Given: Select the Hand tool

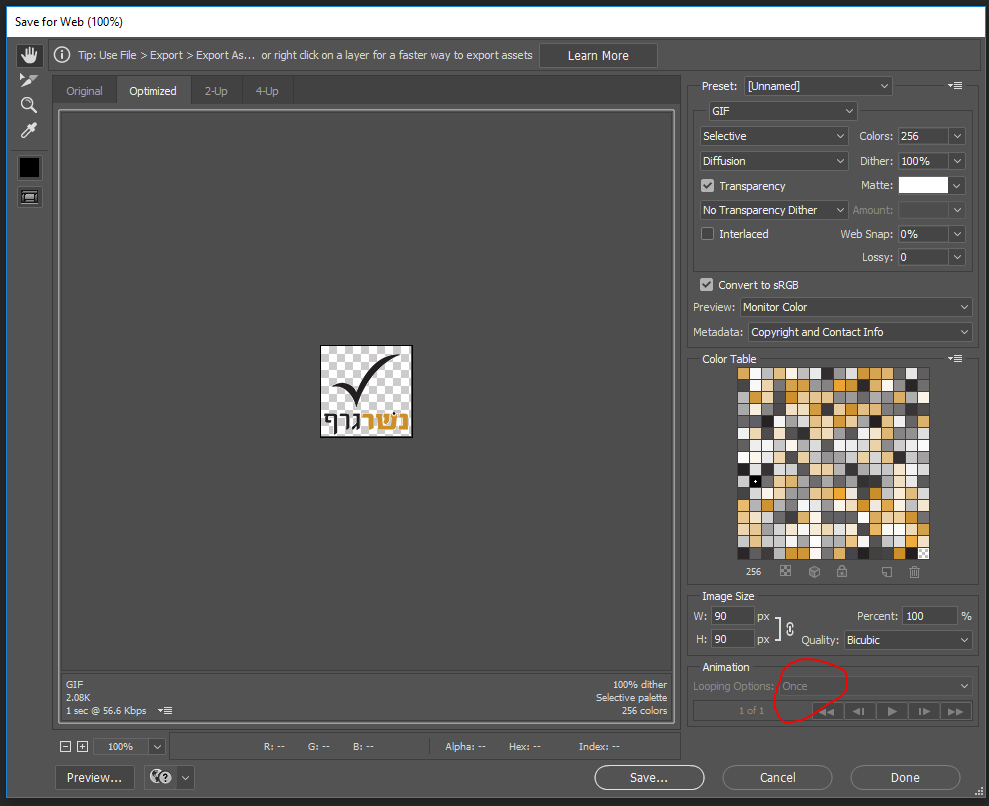Looking at the screenshot, I should tap(29, 55).
